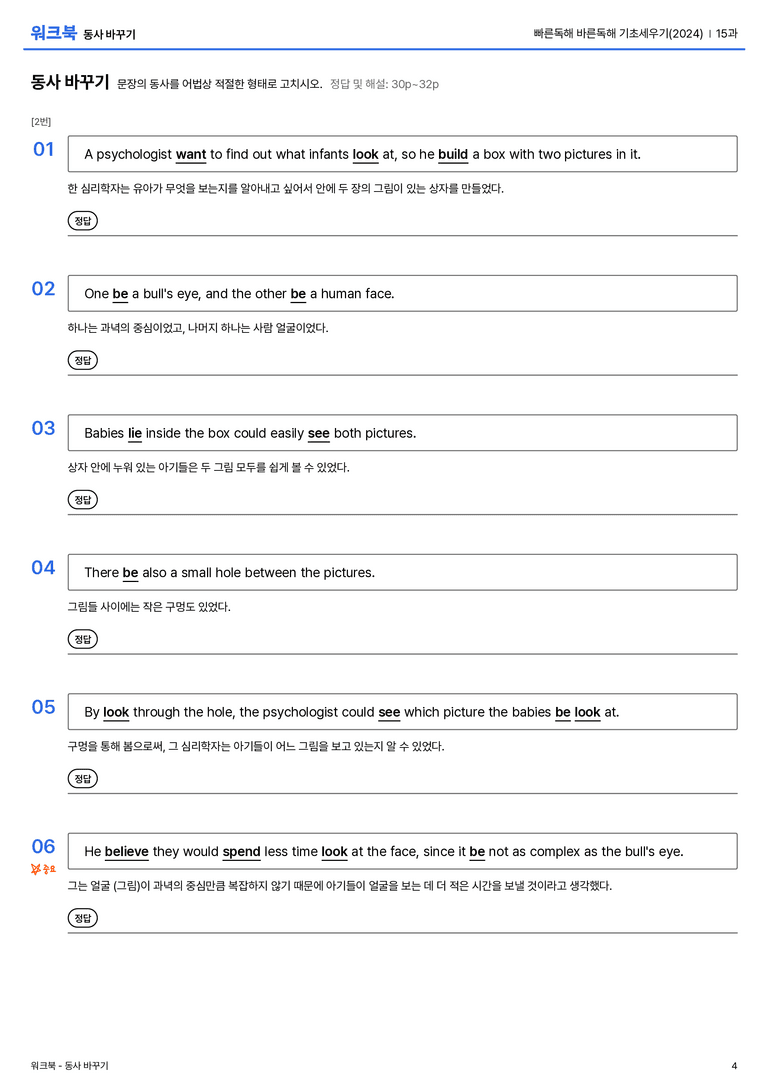Click the header text 빠른독해 바른독해 기초세우기(2024)
Image resolution: width=768 pixels, height=1087 pixels.
tap(618, 33)
